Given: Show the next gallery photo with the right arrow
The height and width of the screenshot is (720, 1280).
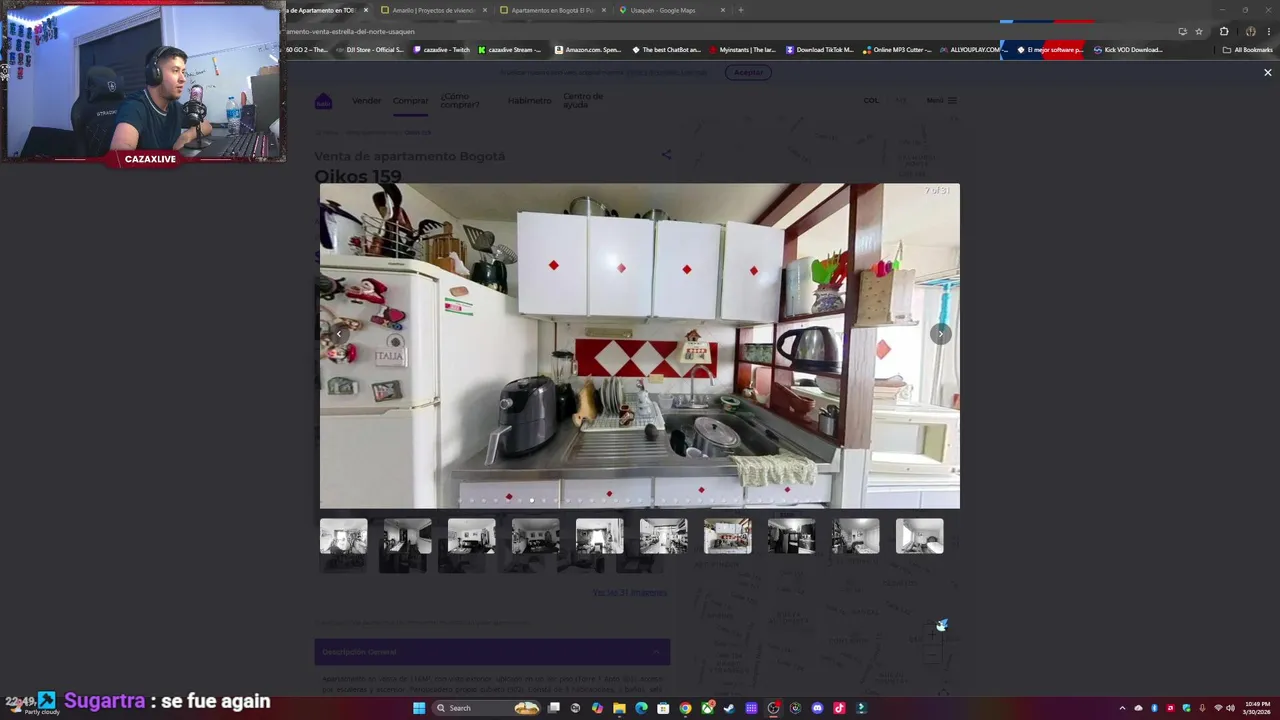Looking at the screenshot, I should [x=940, y=334].
